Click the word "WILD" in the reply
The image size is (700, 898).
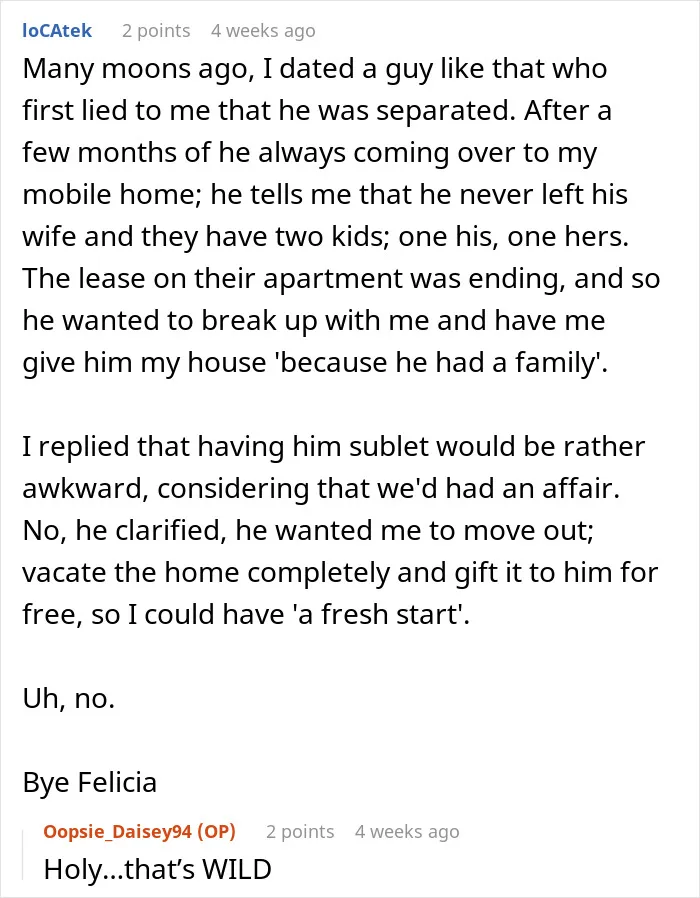(x=237, y=869)
